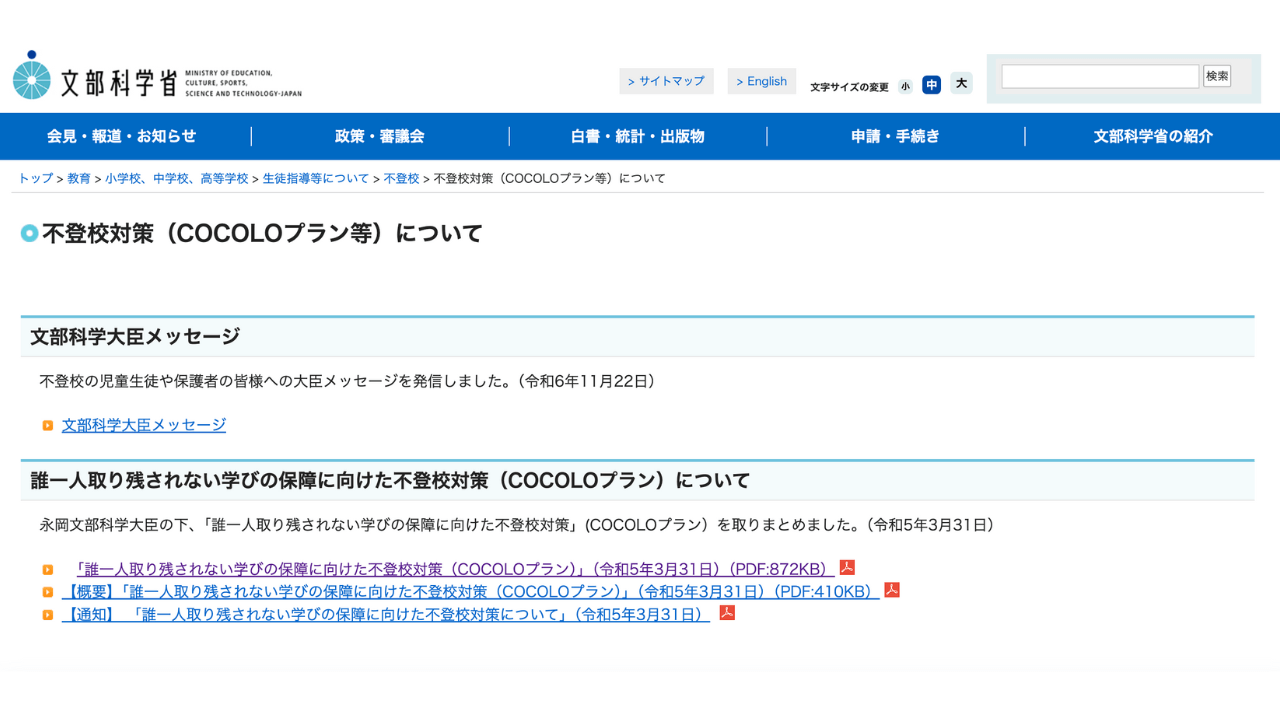
Task: Click into the site search field
Action: pyautogui.click(x=1099, y=77)
